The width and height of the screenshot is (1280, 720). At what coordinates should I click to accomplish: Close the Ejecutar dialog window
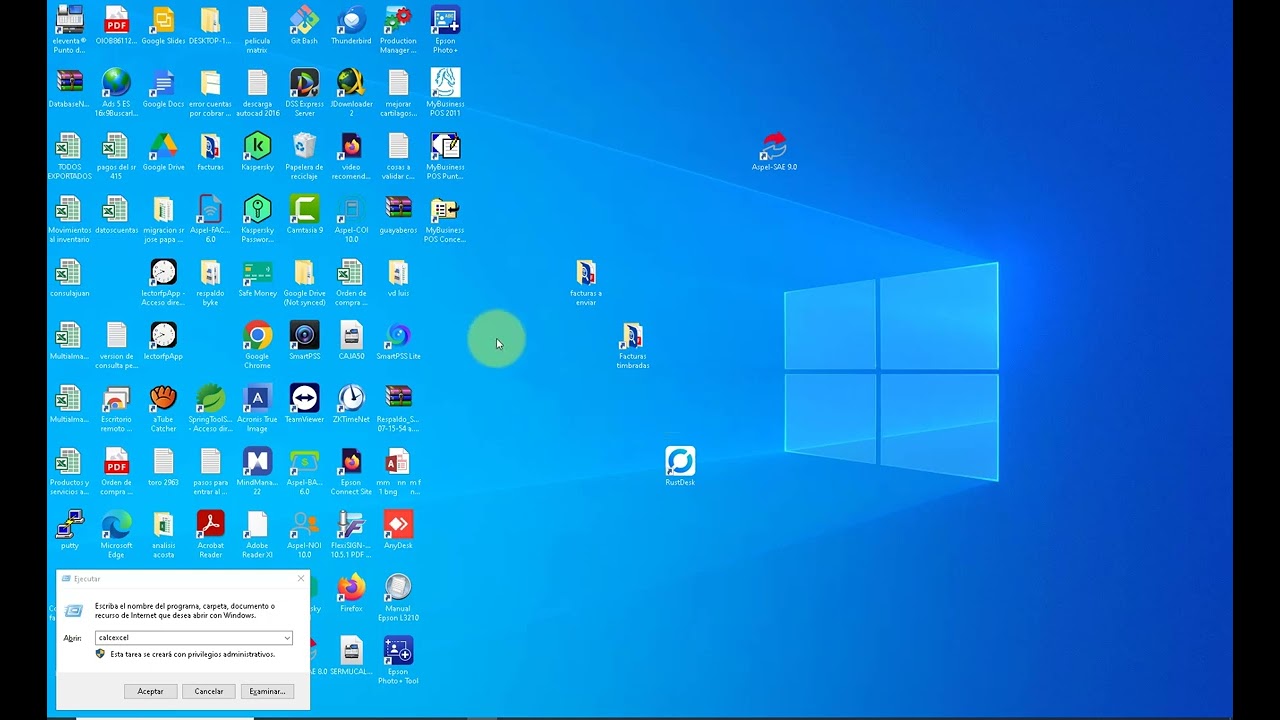click(301, 579)
